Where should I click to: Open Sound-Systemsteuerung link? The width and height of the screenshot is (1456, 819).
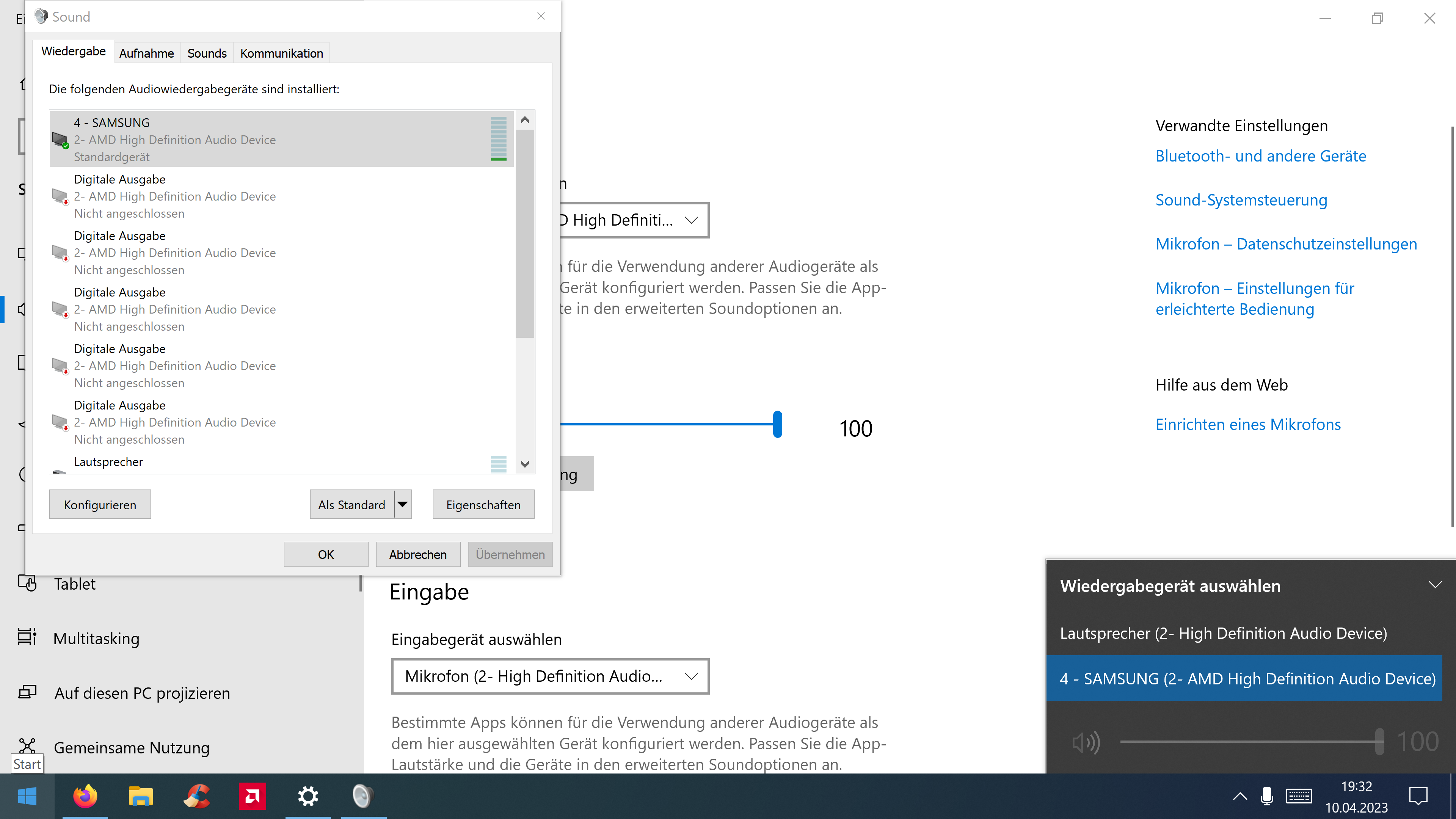(x=1241, y=200)
